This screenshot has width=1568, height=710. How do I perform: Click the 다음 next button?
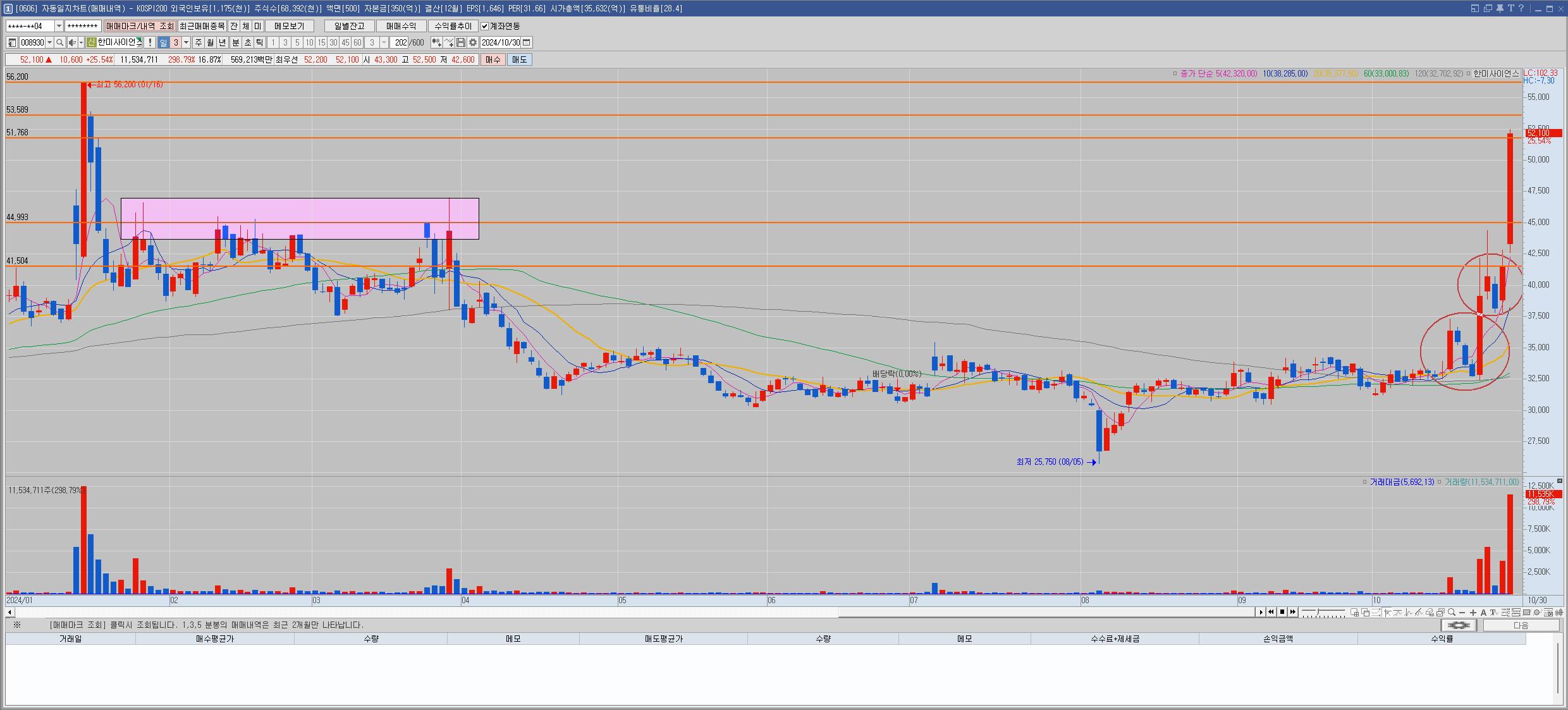(x=1521, y=625)
